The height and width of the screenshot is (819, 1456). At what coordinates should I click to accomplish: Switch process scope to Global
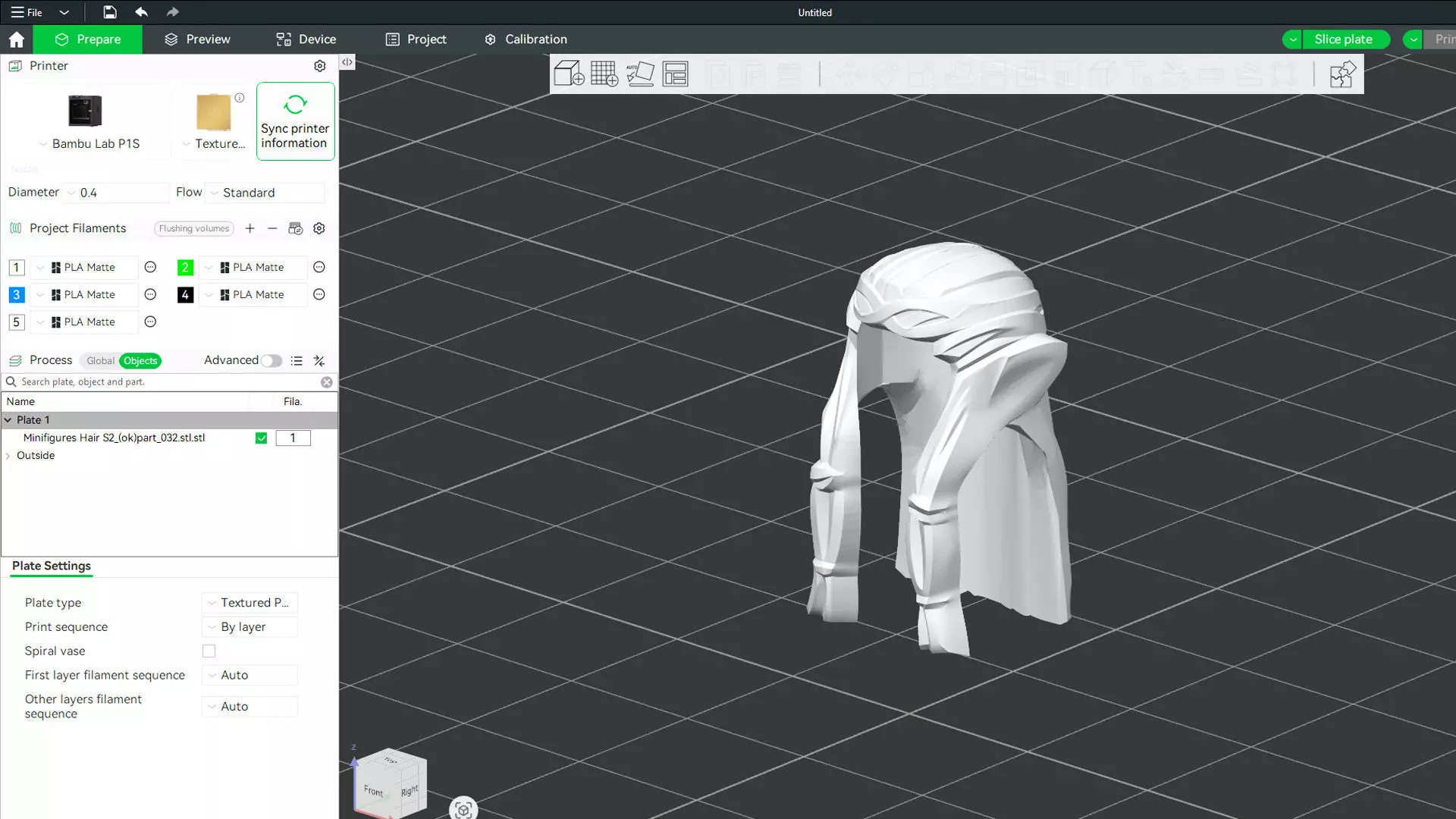click(100, 361)
